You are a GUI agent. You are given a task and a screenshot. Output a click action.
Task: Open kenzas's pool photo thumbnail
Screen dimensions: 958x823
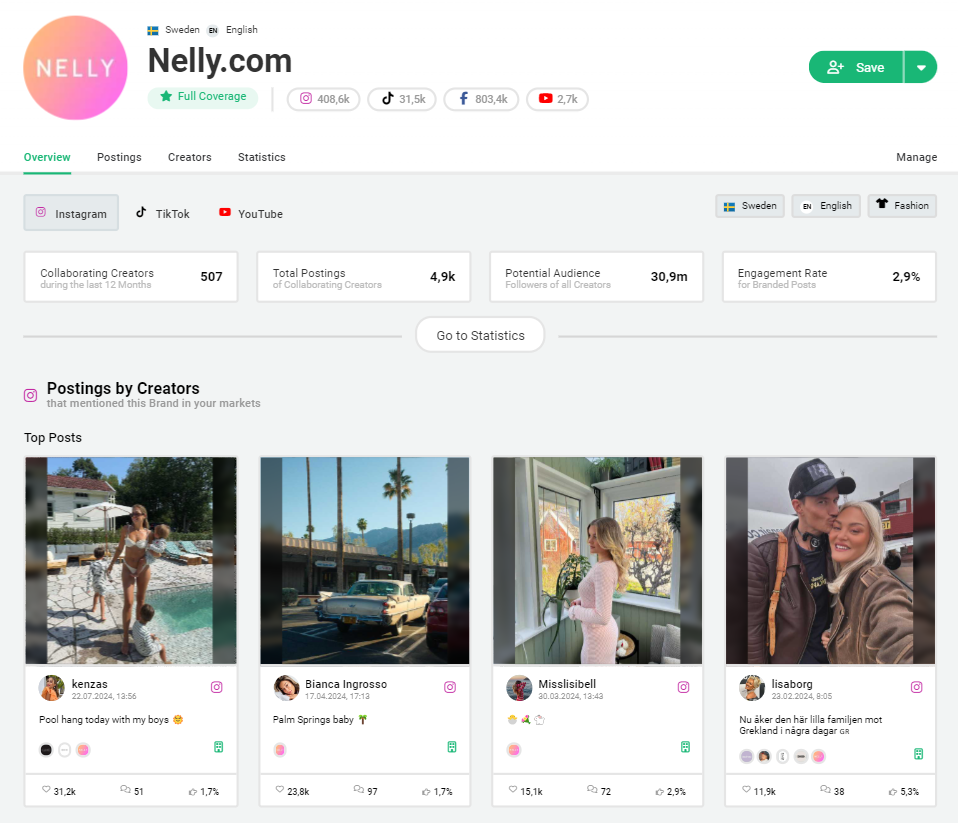pos(130,560)
